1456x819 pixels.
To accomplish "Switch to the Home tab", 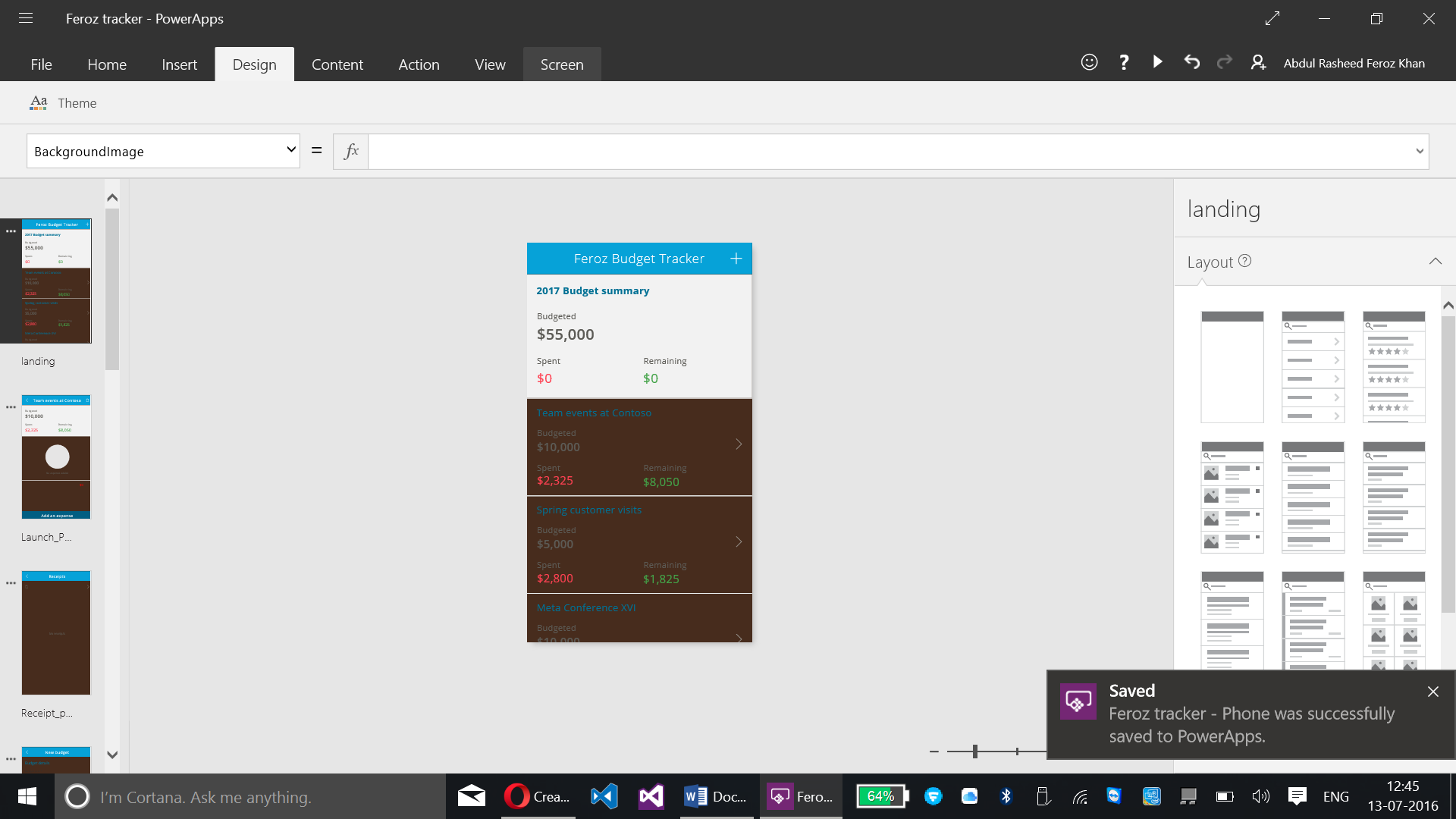I will pos(107,64).
